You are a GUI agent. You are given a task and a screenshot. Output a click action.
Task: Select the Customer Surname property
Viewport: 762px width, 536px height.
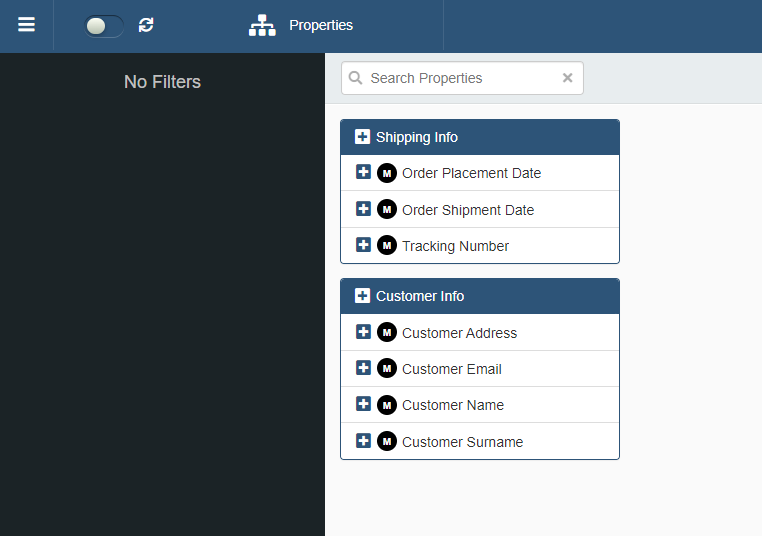pyautogui.click(x=462, y=442)
